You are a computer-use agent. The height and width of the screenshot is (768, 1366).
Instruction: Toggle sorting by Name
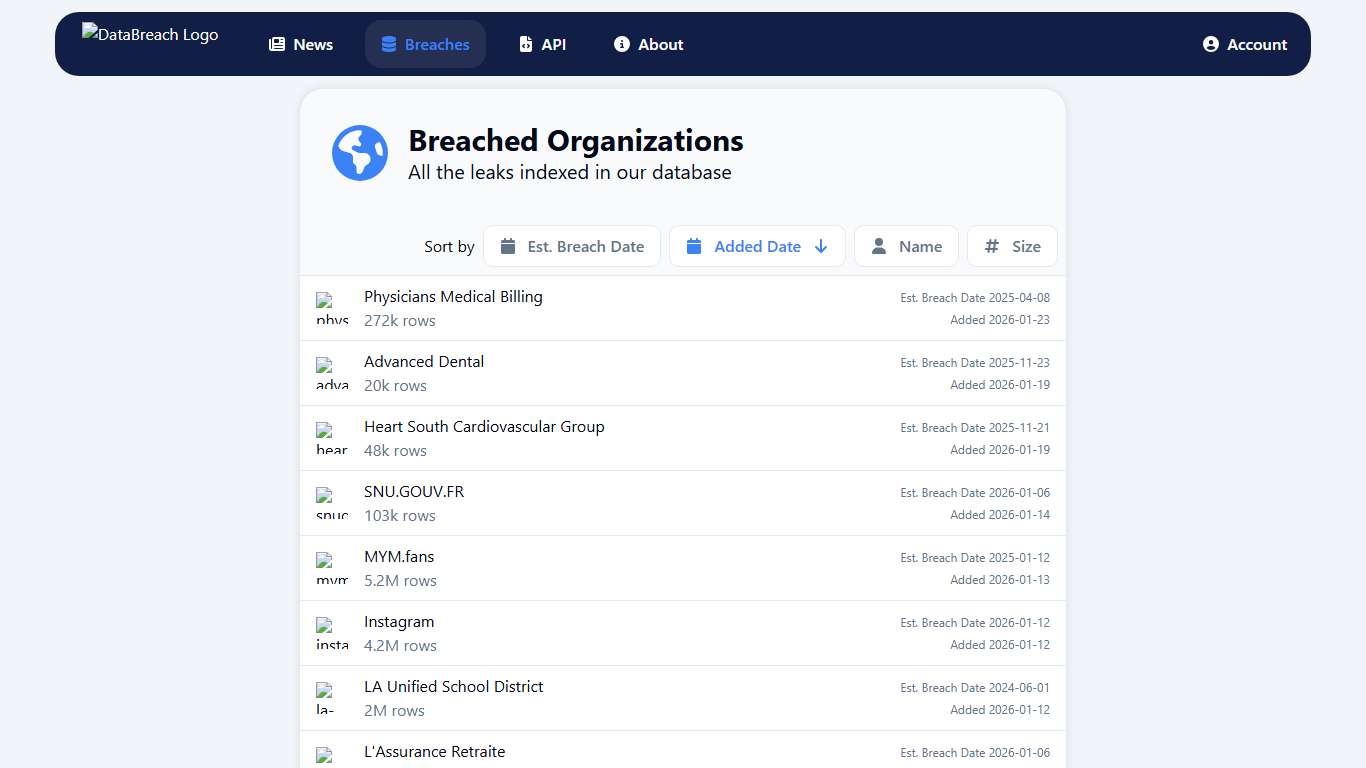coord(906,246)
